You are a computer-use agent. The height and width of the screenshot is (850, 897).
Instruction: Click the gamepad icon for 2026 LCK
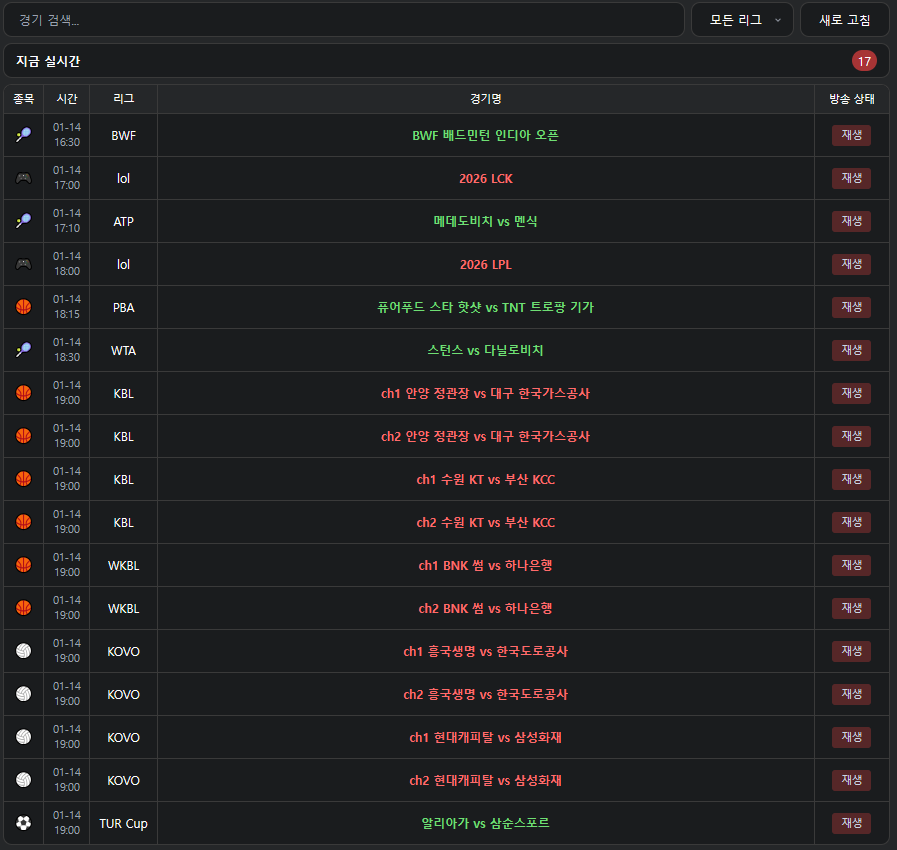[x=23, y=179]
